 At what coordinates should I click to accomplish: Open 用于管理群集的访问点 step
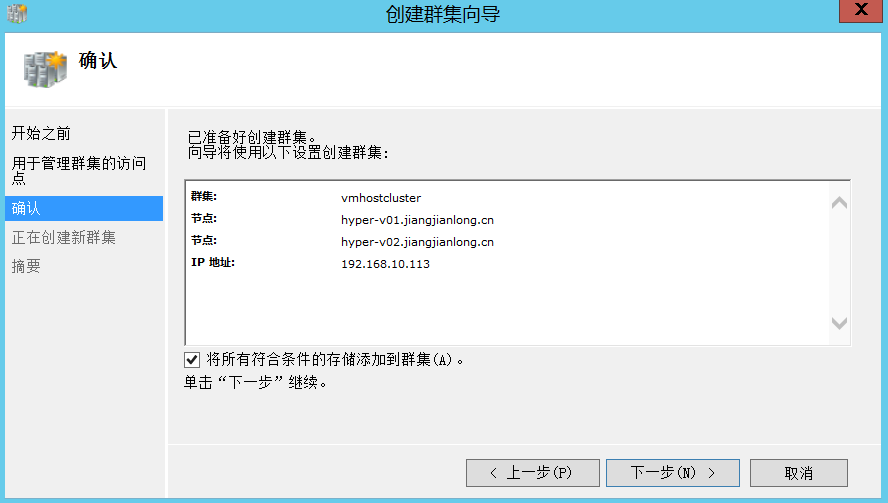(79, 170)
